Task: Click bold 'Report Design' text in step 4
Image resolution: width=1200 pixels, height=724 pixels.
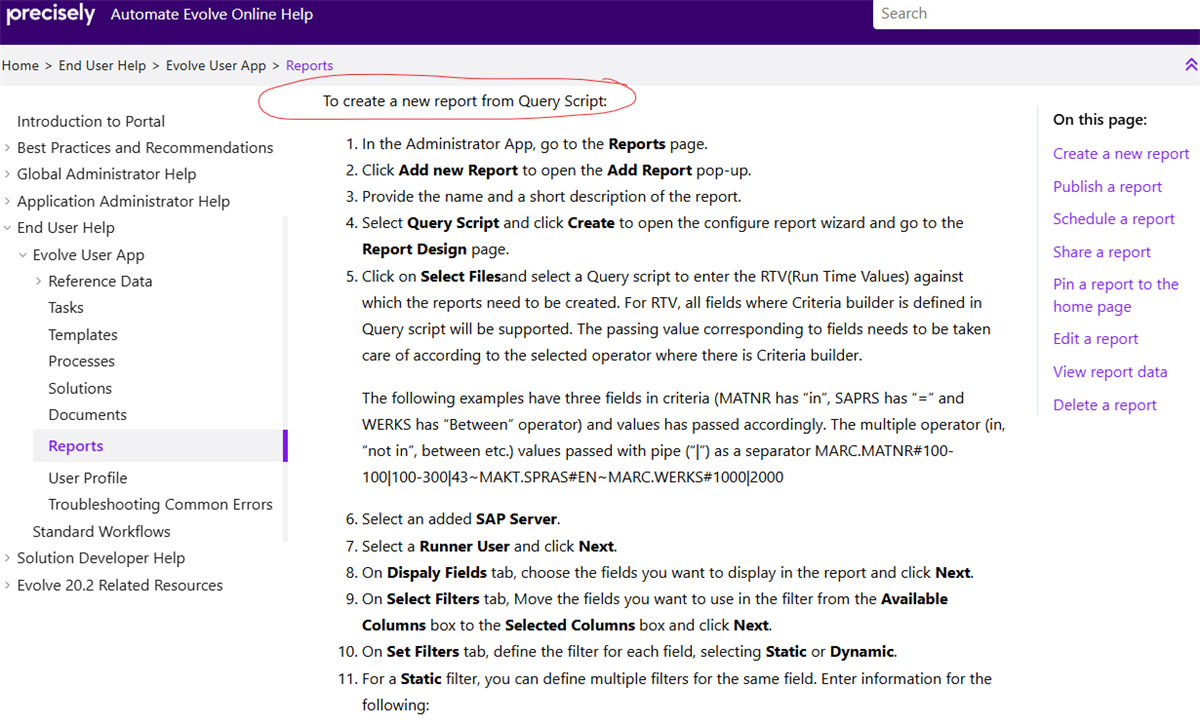Action: tap(414, 249)
